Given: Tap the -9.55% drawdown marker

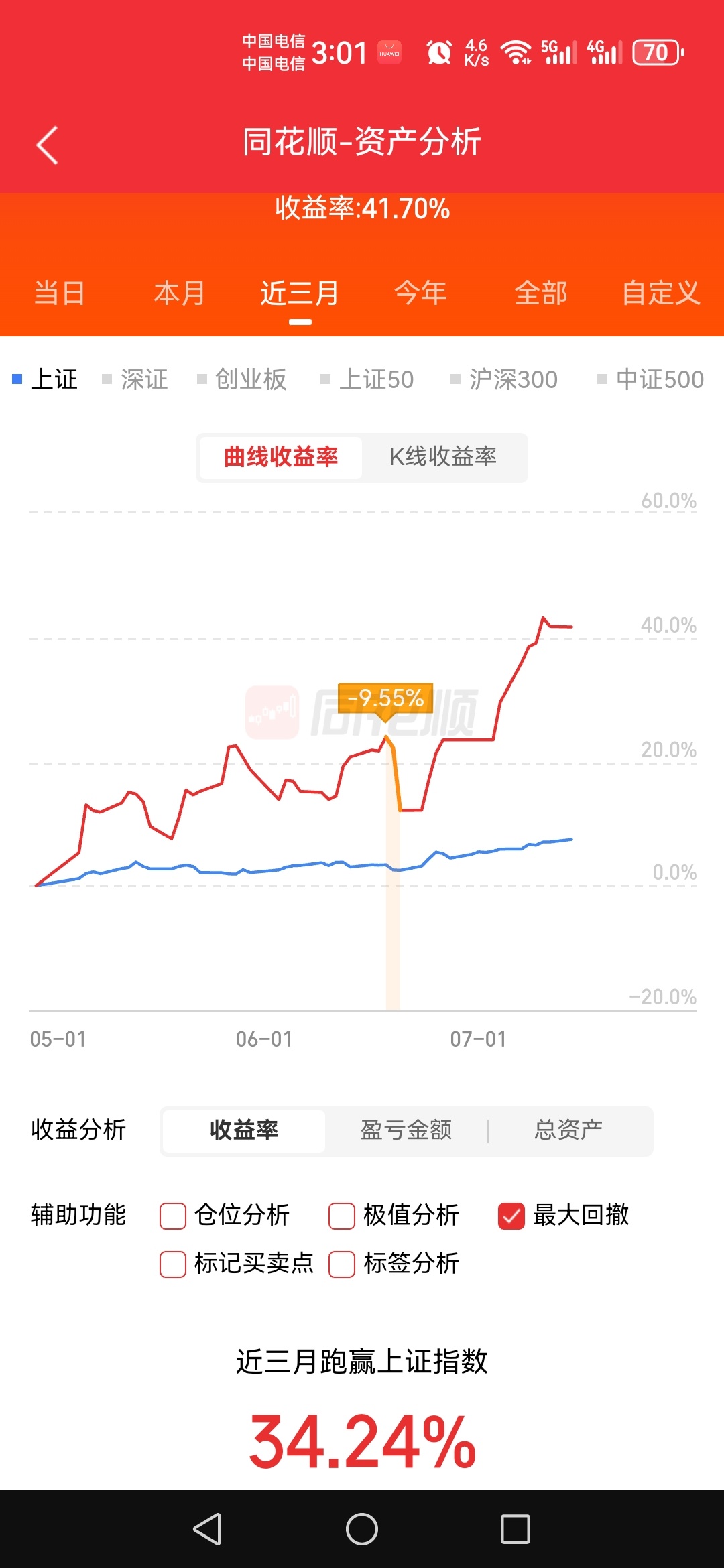Looking at the screenshot, I should 385,699.
